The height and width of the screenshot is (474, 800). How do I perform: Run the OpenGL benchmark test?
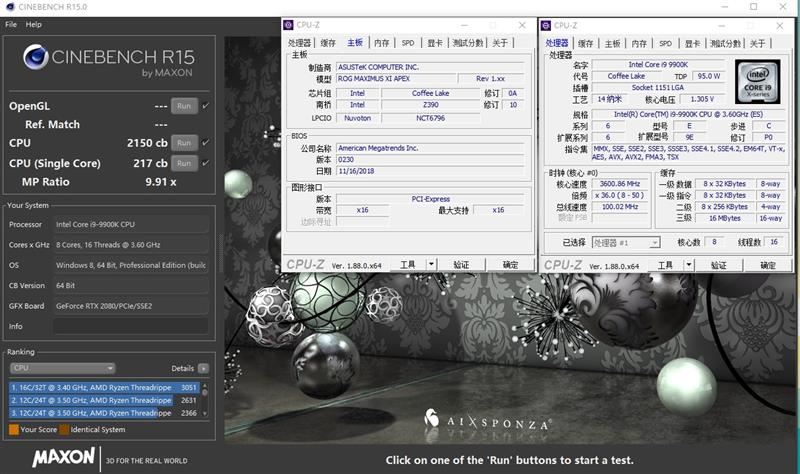[184, 106]
